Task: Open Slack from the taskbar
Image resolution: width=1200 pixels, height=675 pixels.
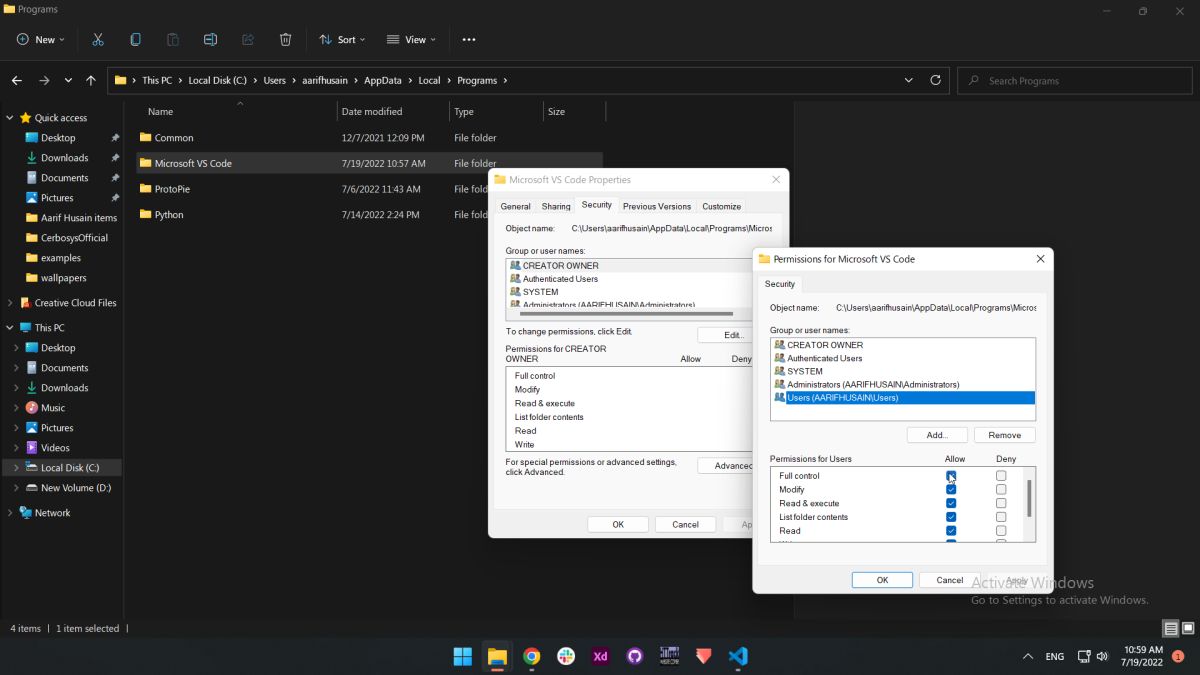Action: coord(566,656)
